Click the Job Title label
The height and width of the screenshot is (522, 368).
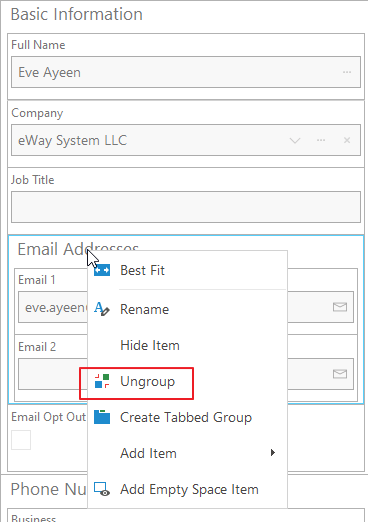(x=32, y=180)
